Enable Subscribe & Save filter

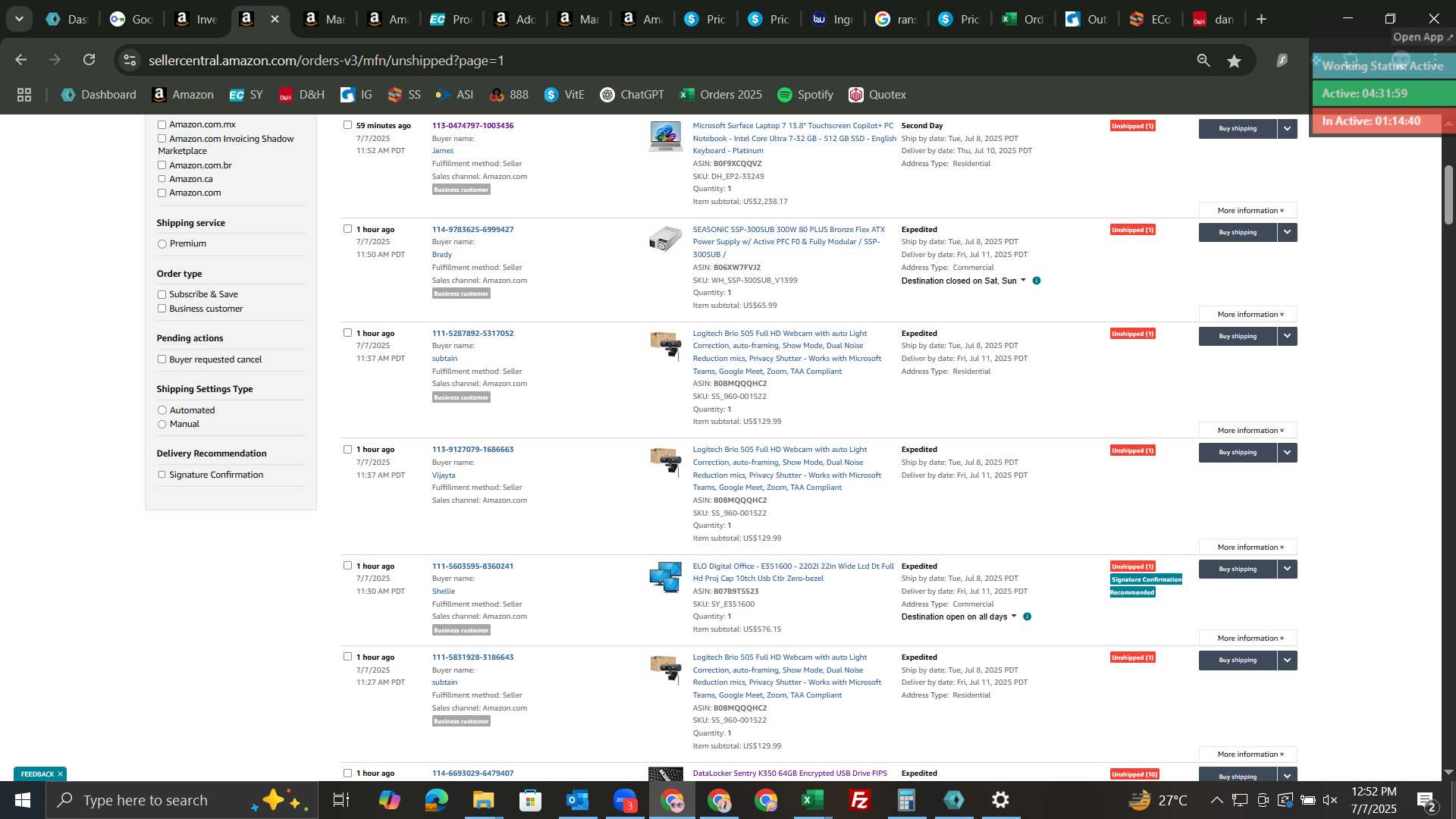(x=162, y=294)
